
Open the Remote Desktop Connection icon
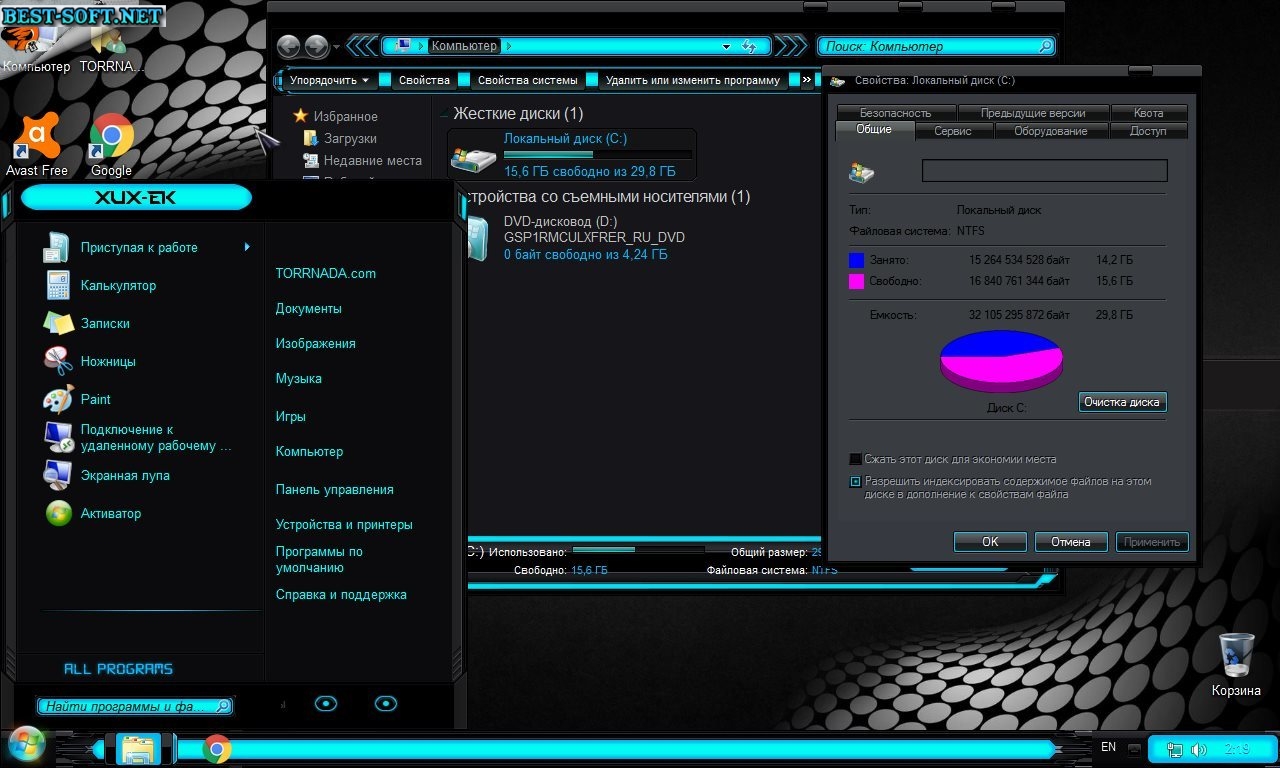click(x=57, y=437)
